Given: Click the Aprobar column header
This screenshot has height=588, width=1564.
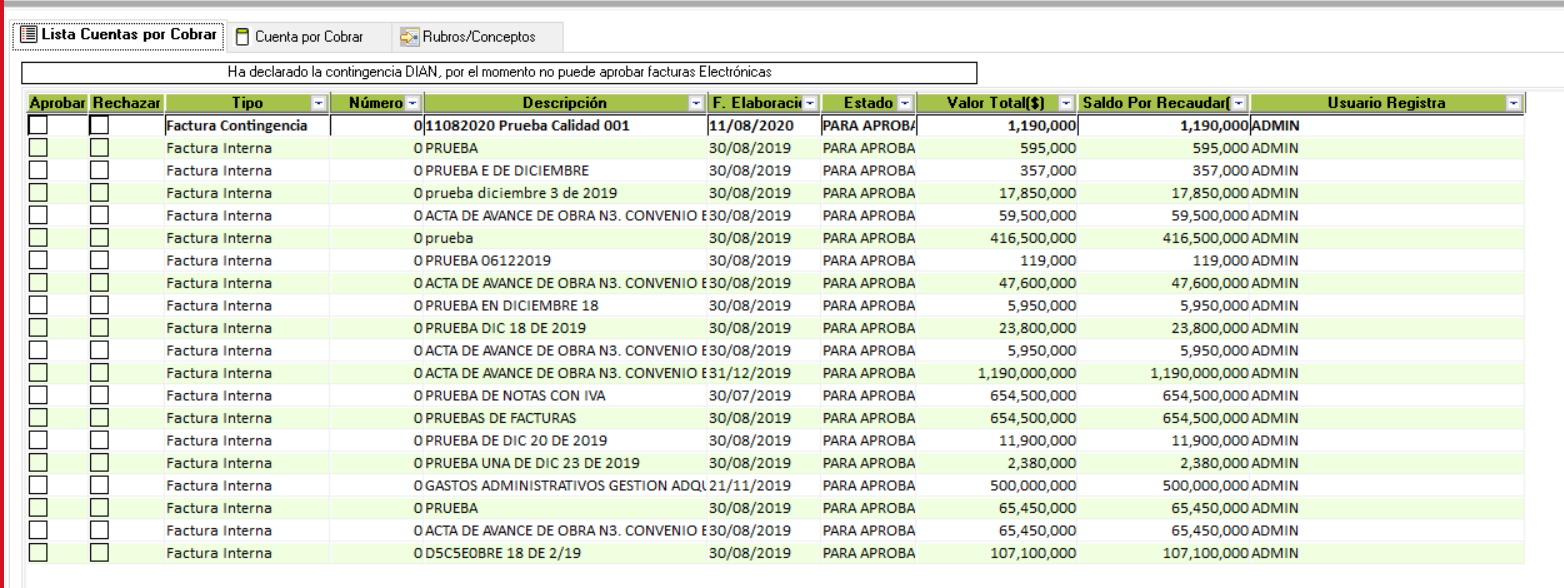Looking at the screenshot, I should click(x=58, y=103).
